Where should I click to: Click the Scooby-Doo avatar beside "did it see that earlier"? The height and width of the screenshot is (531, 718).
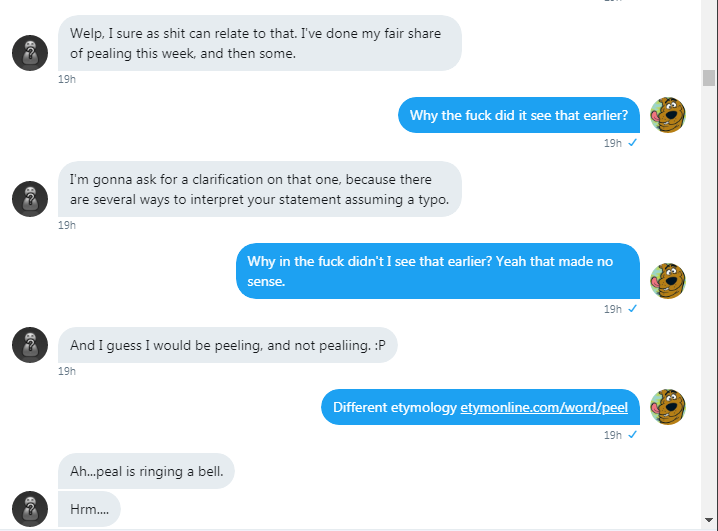tap(667, 115)
